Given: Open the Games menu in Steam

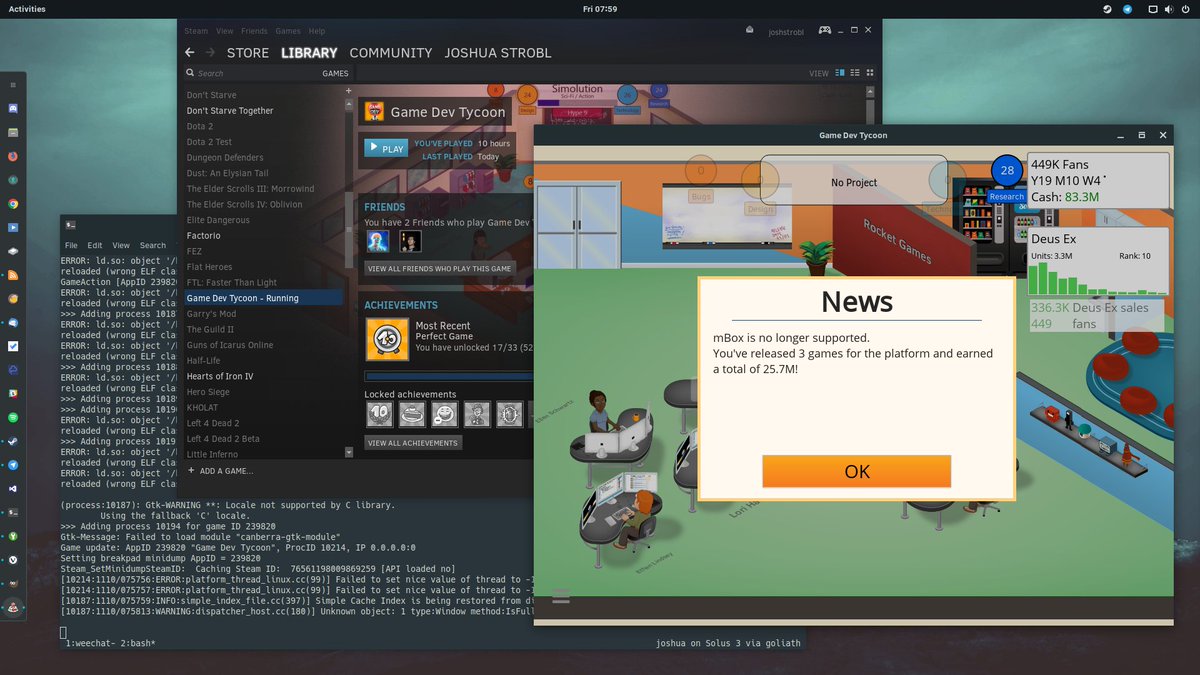Looking at the screenshot, I should pos(288,31).
